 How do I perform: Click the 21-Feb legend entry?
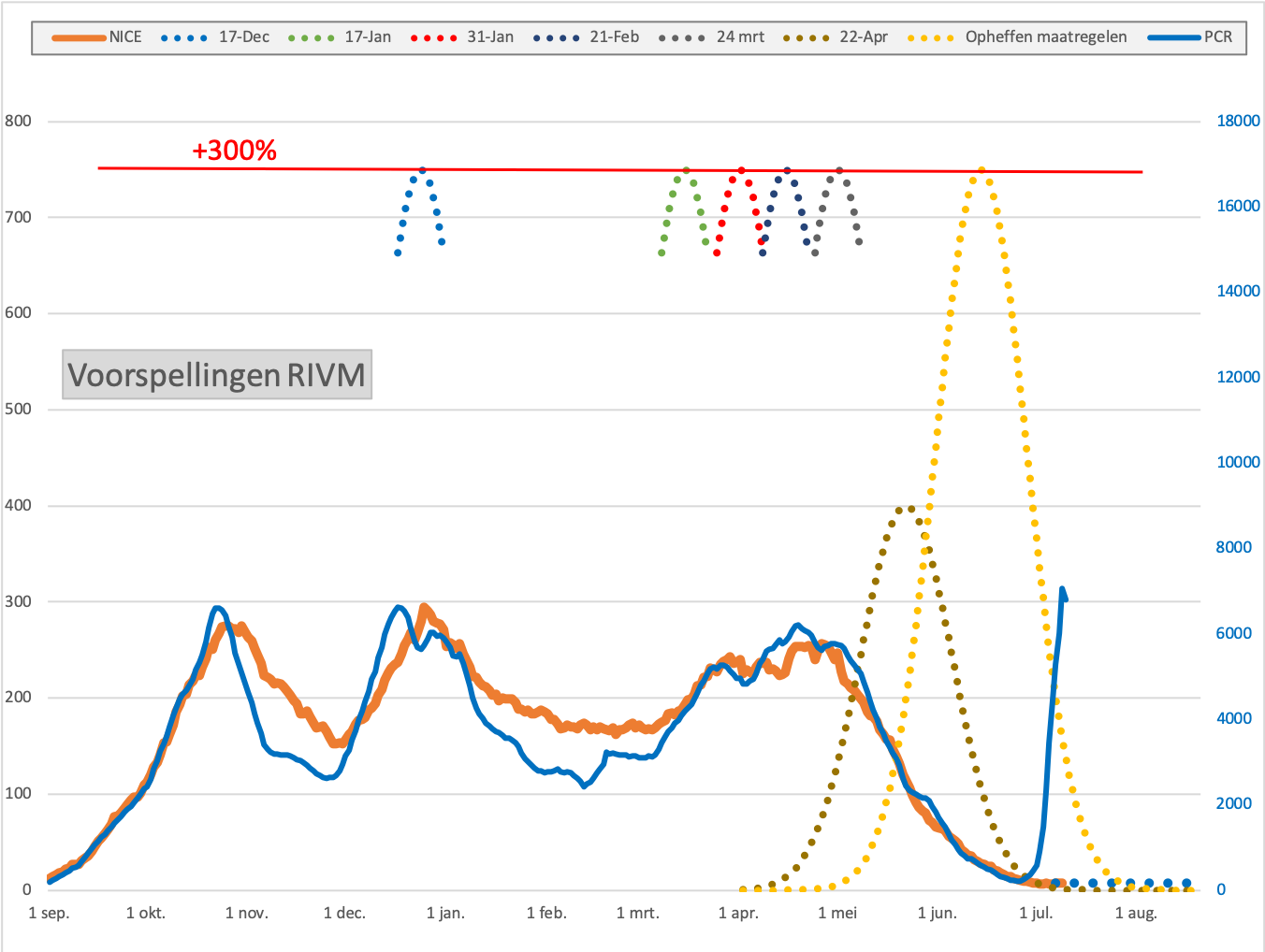click(586, 37)
